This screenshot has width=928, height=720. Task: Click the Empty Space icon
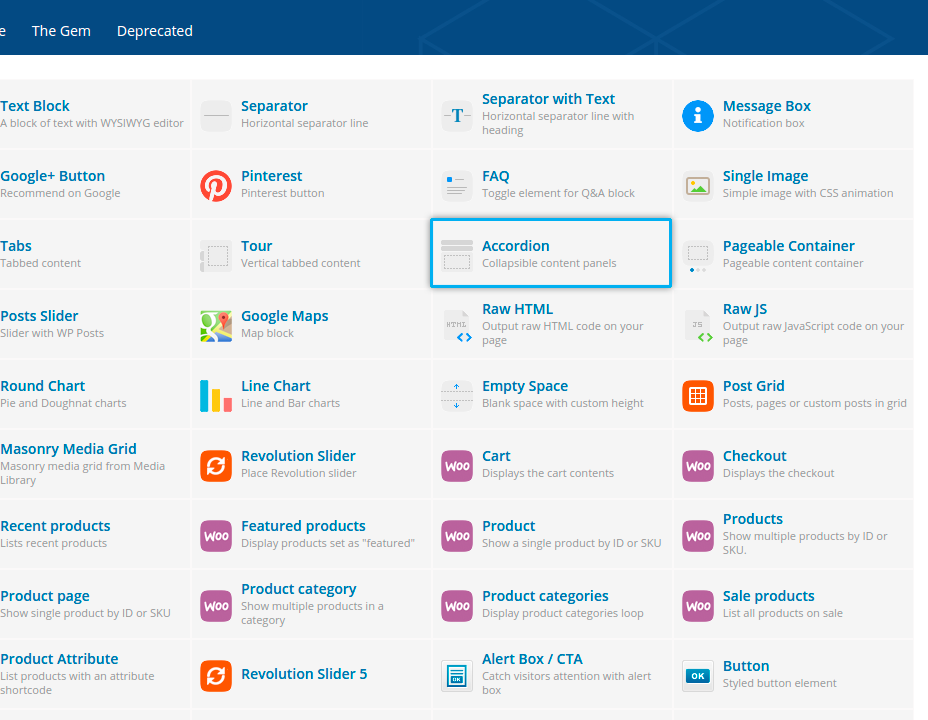tap(457, 396)
